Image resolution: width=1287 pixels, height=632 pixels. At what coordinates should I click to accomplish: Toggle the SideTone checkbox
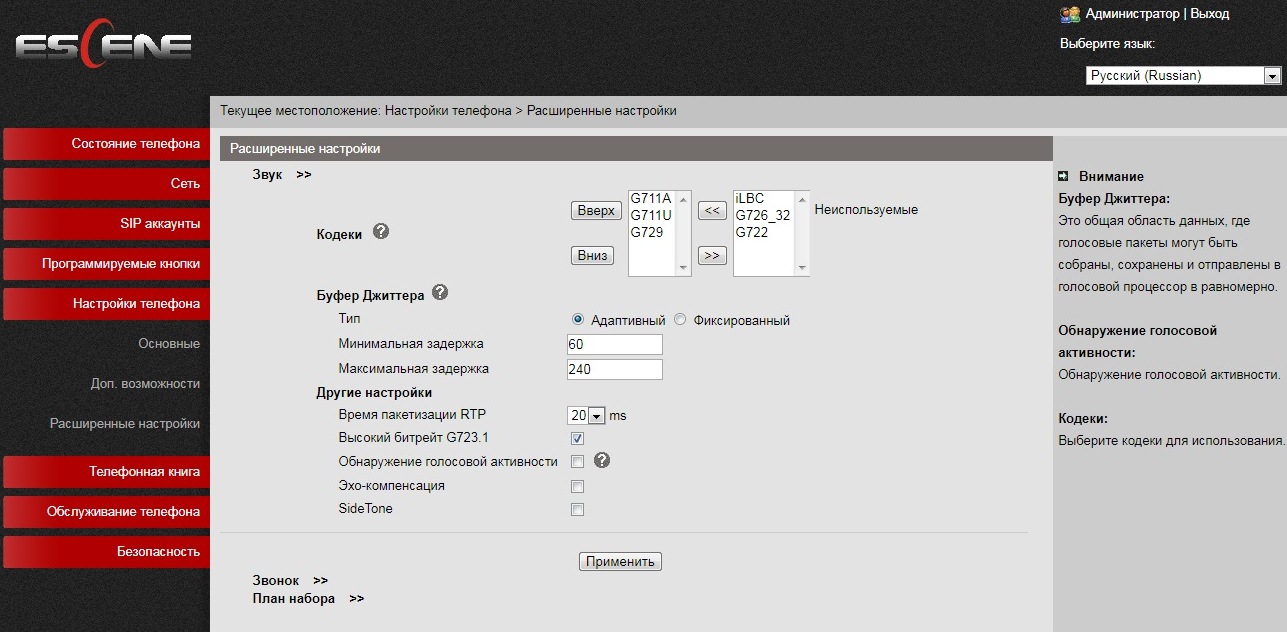[x=577, y=510]
